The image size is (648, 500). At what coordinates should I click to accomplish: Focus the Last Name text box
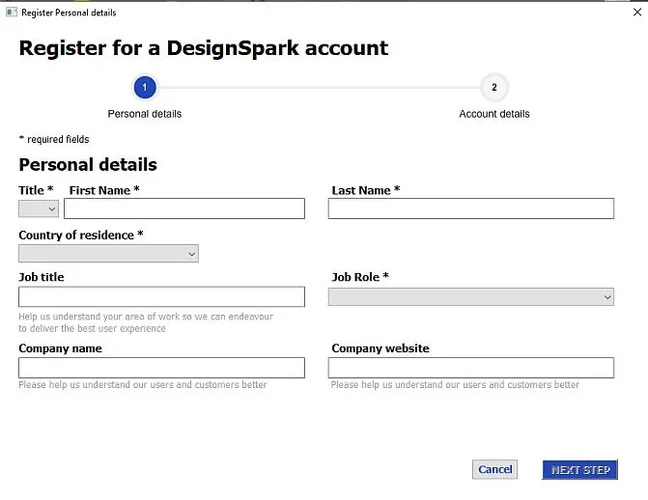click(x=470, y=208)
